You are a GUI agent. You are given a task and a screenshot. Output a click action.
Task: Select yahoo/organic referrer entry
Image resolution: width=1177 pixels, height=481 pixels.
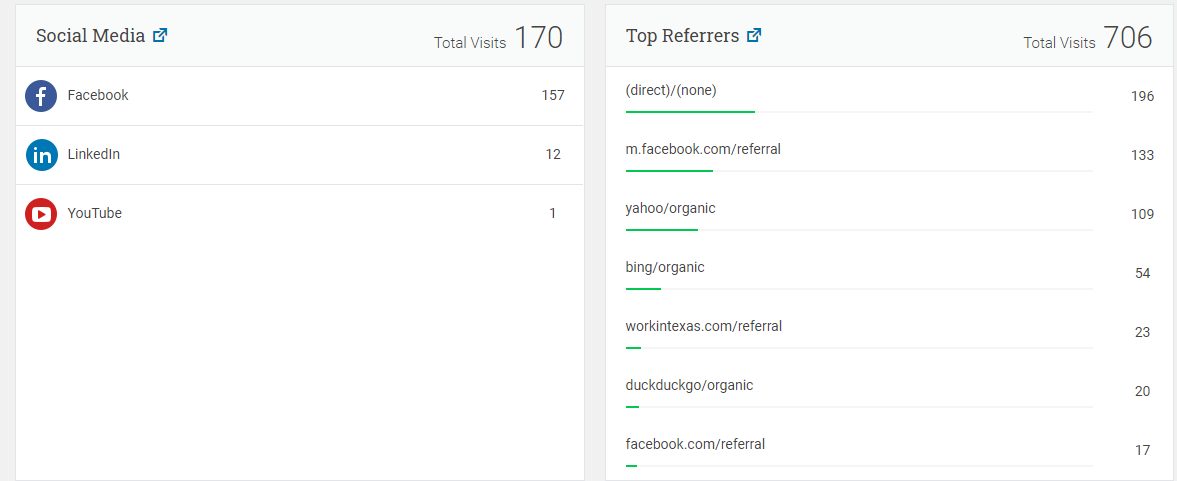point(670,208)
